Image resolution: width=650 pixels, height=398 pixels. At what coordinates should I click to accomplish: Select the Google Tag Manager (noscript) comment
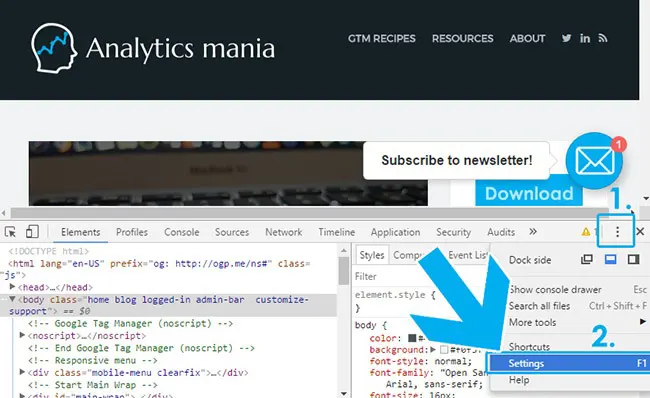[131, 323]
